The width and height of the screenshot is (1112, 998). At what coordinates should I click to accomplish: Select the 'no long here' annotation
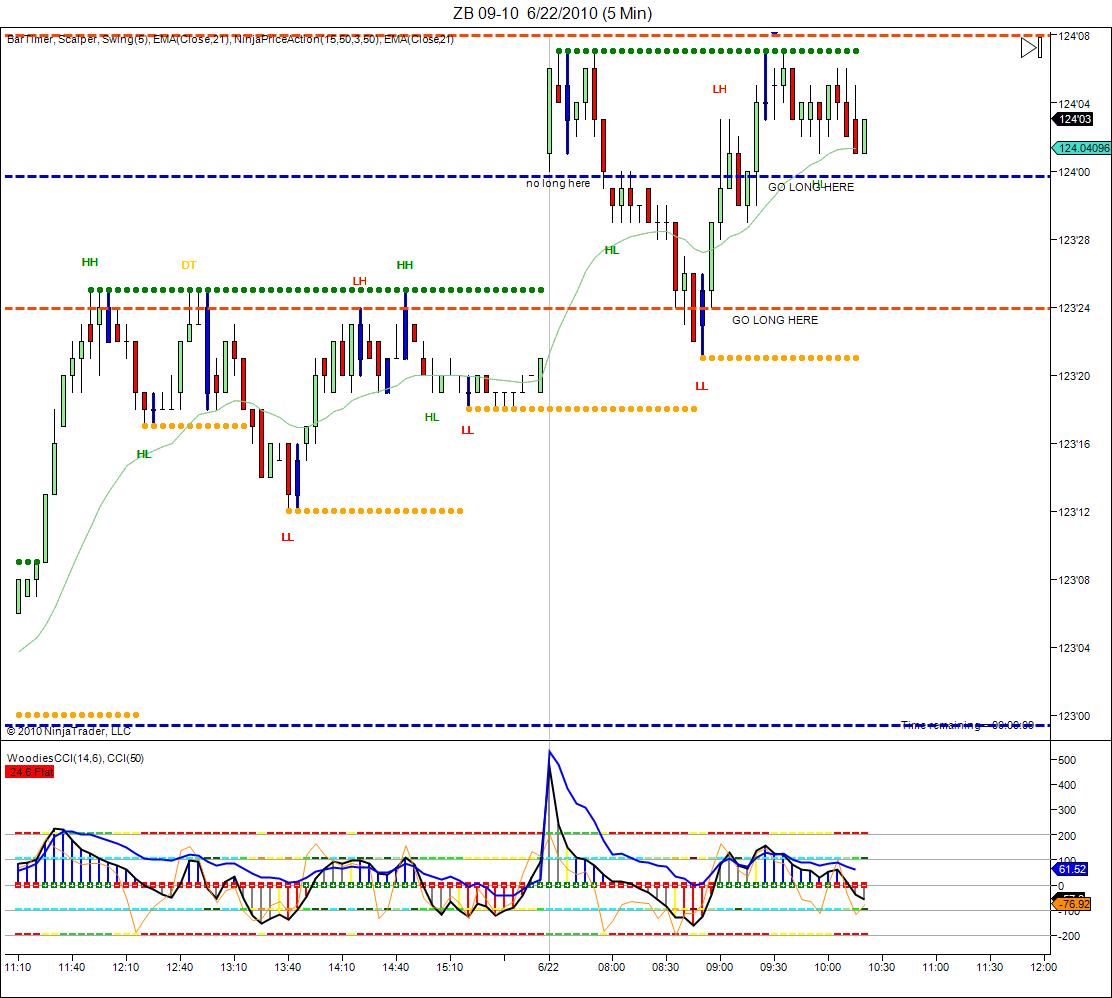point(558,183)
